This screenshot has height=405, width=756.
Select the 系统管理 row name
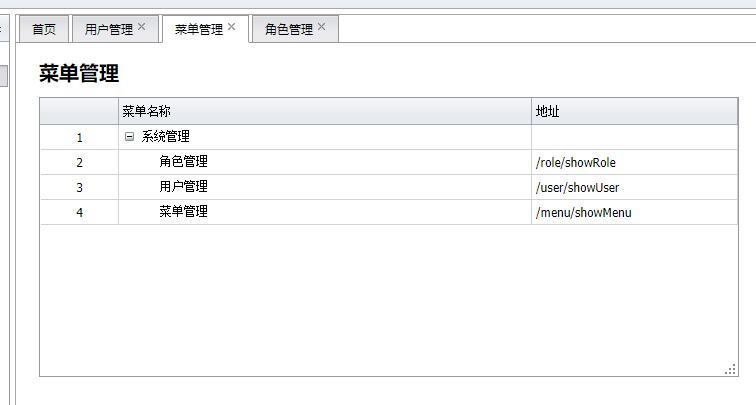165,136
